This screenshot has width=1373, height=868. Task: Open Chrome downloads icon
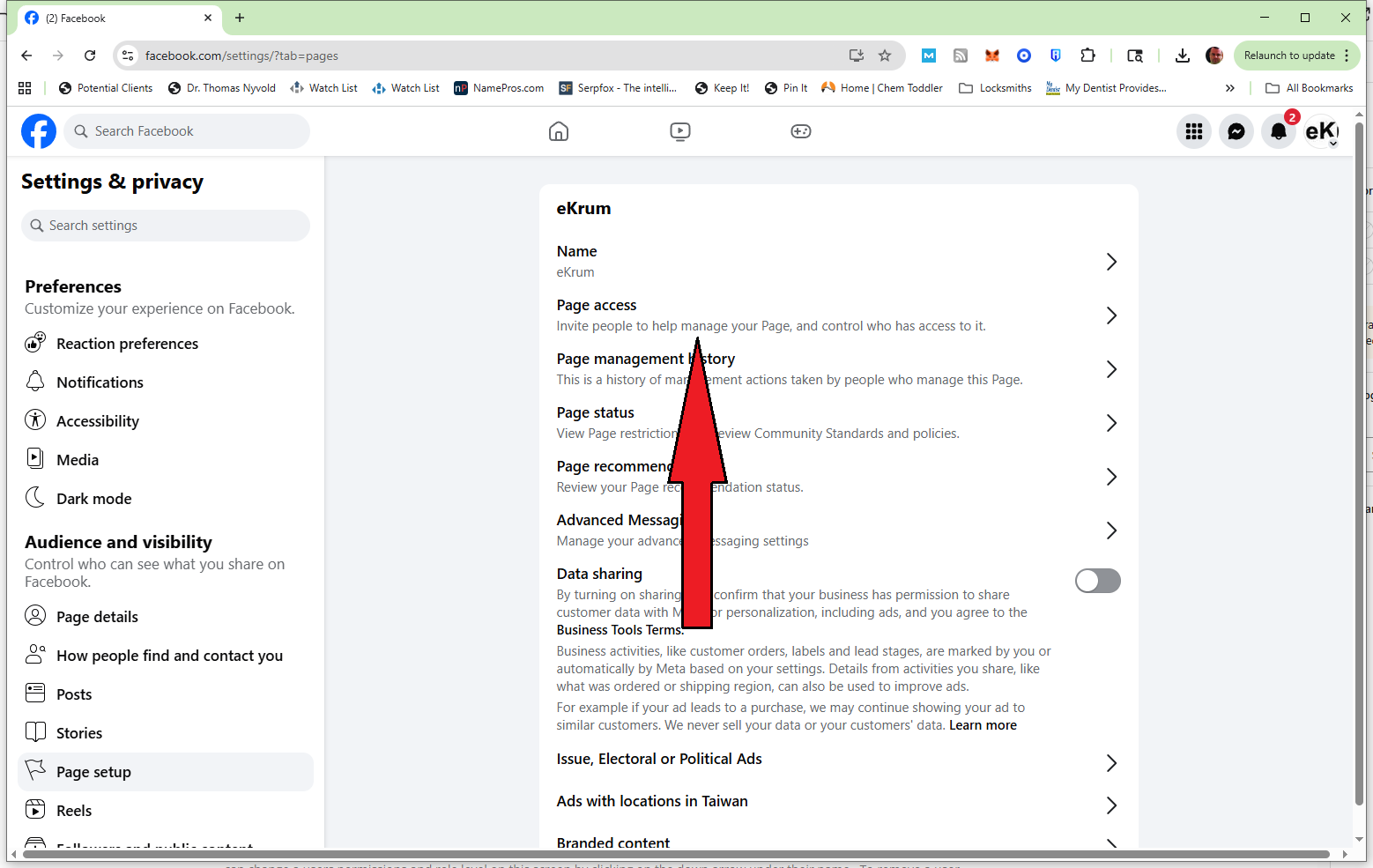pyautogui.click(x=1183, y=56)
